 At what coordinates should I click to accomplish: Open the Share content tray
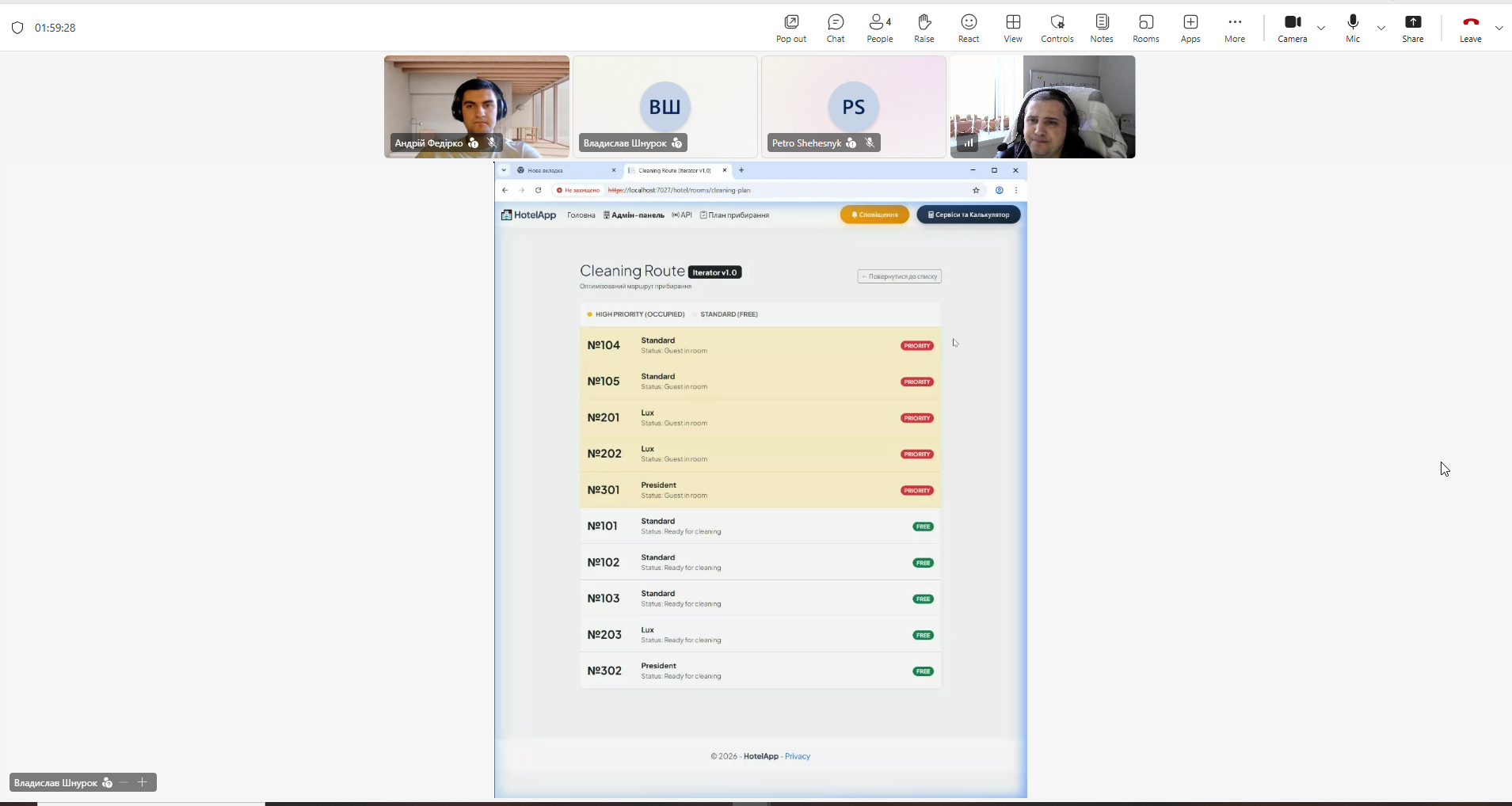1412,28
